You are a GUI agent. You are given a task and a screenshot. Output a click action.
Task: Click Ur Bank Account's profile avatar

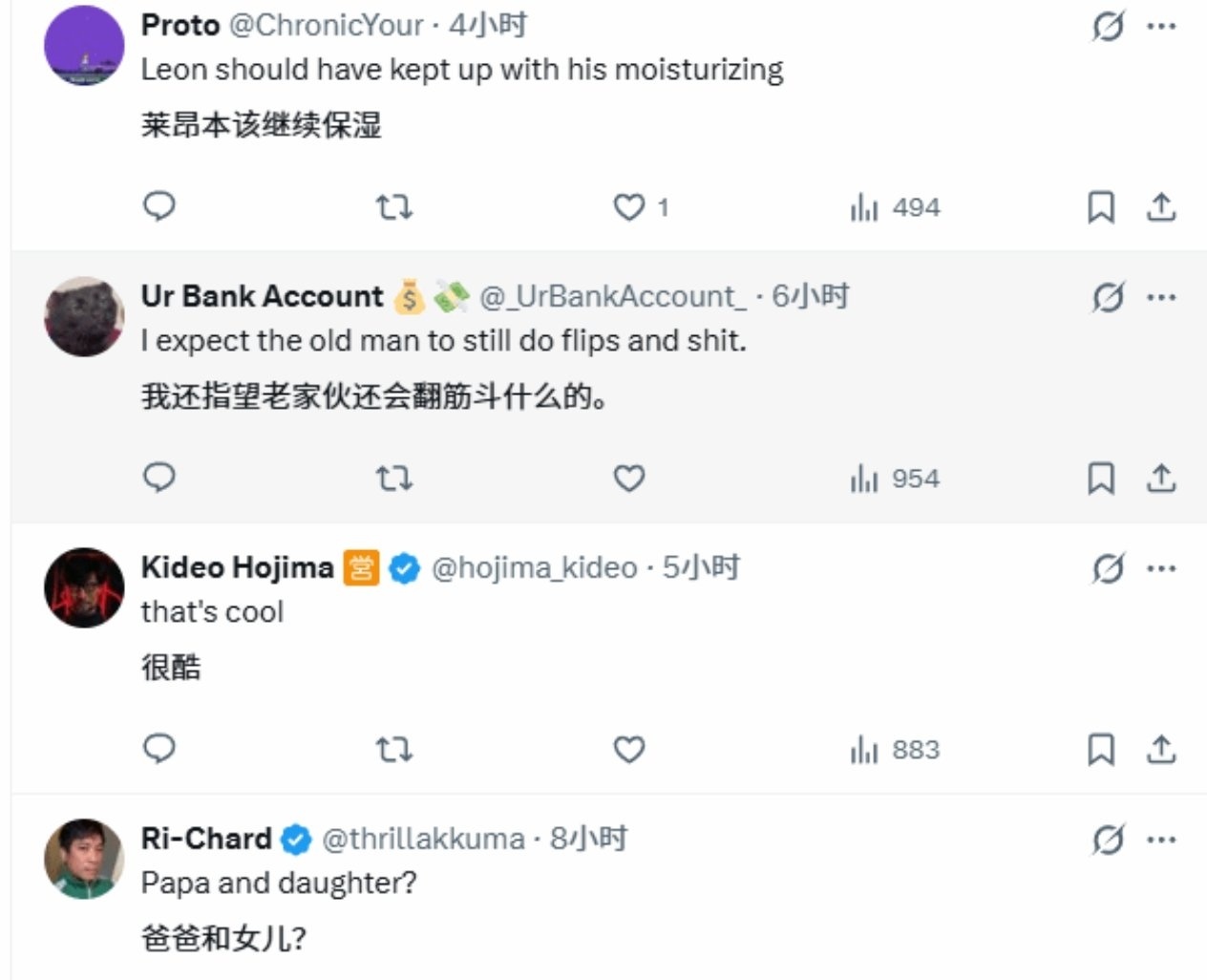pos(84,317)
